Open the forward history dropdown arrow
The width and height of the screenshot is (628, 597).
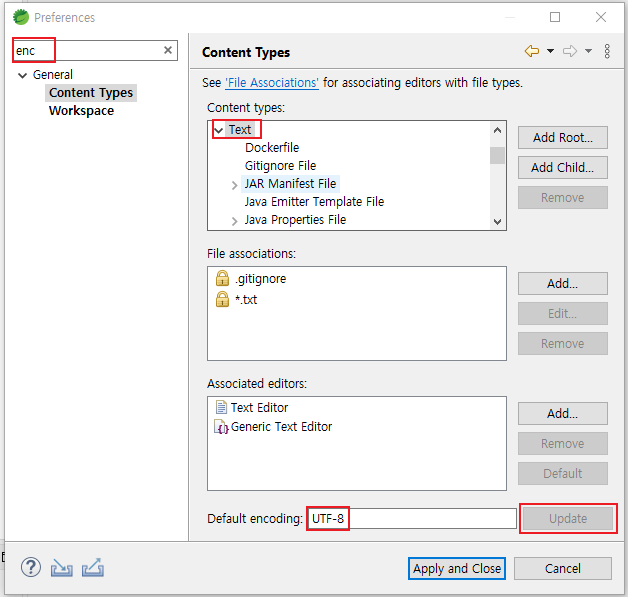(588, 51)
